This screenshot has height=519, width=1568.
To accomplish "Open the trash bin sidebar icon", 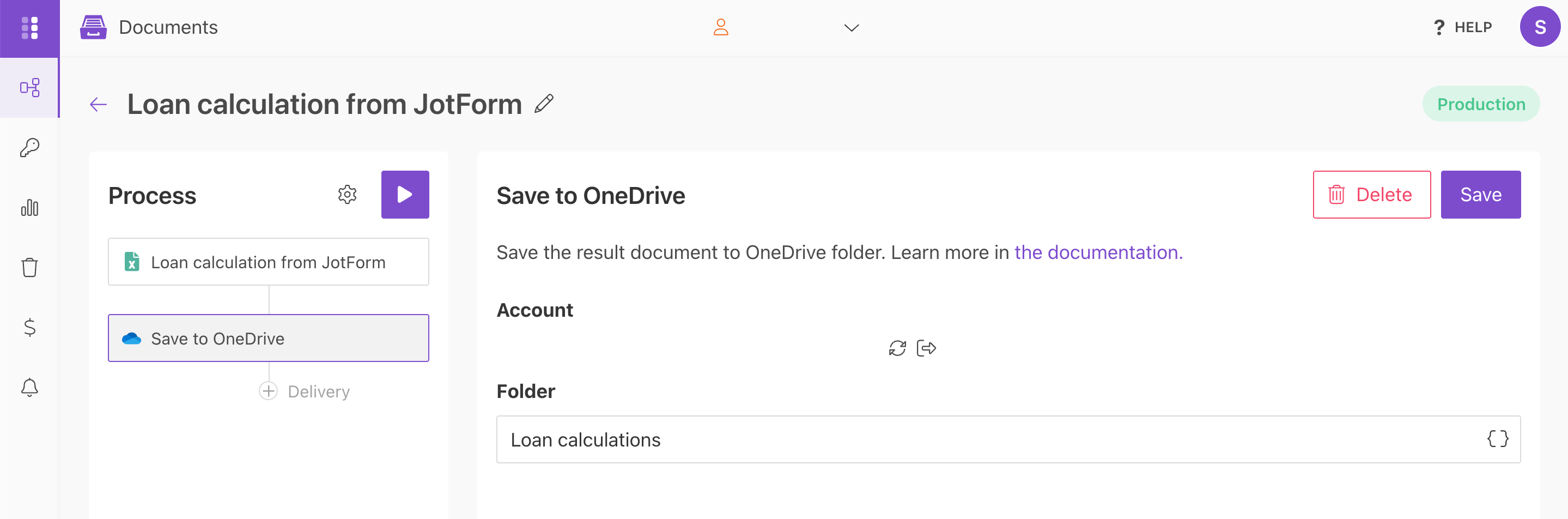I will 30,267.
